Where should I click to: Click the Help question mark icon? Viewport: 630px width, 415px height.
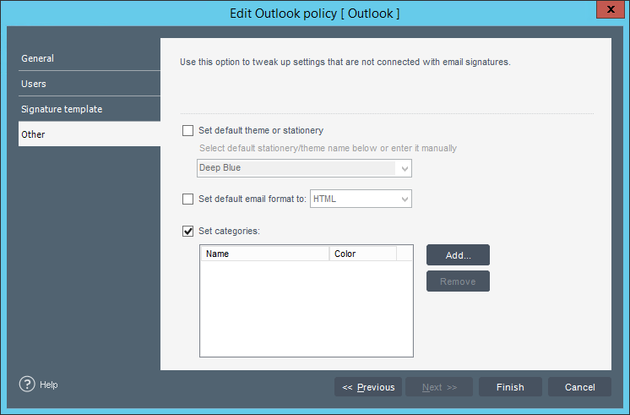(x=27, y=384)
